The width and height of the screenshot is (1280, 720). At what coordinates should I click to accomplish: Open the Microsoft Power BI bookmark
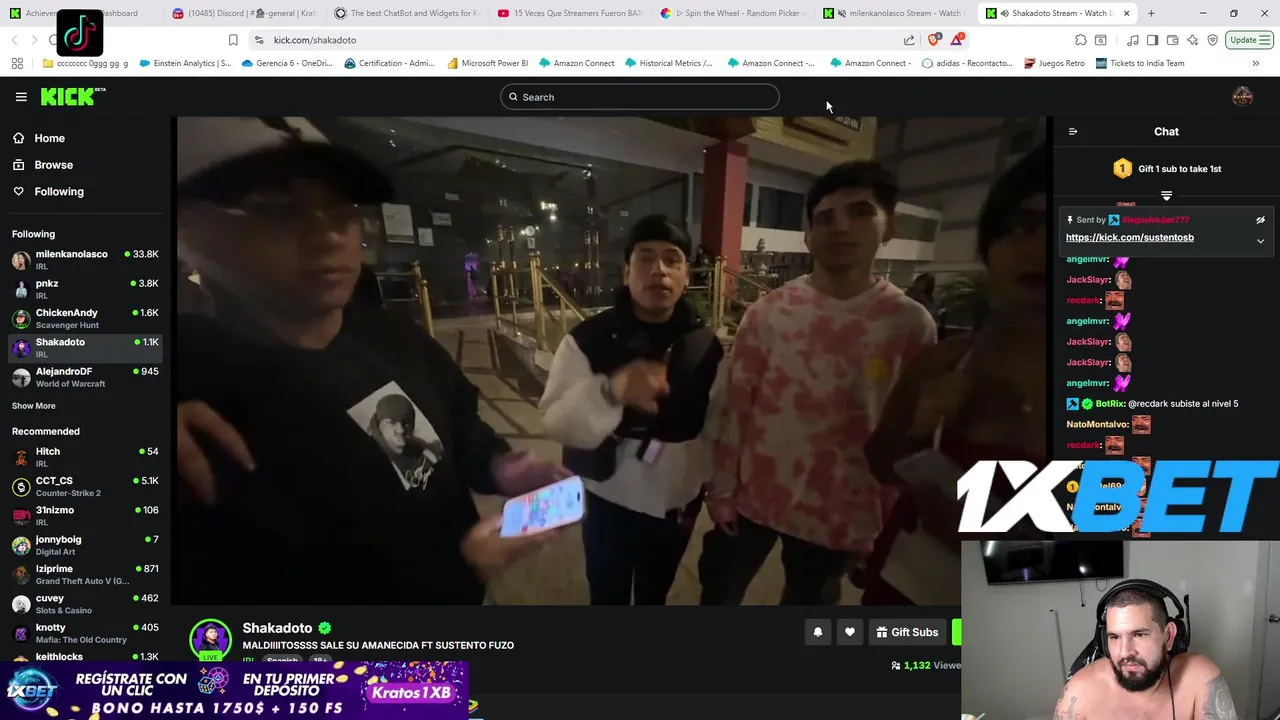(x=488, y=63)
